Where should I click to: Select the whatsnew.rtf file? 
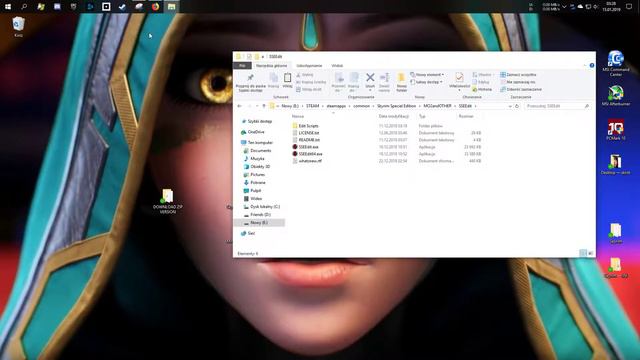pyautogui.click(x=307, y=161)
